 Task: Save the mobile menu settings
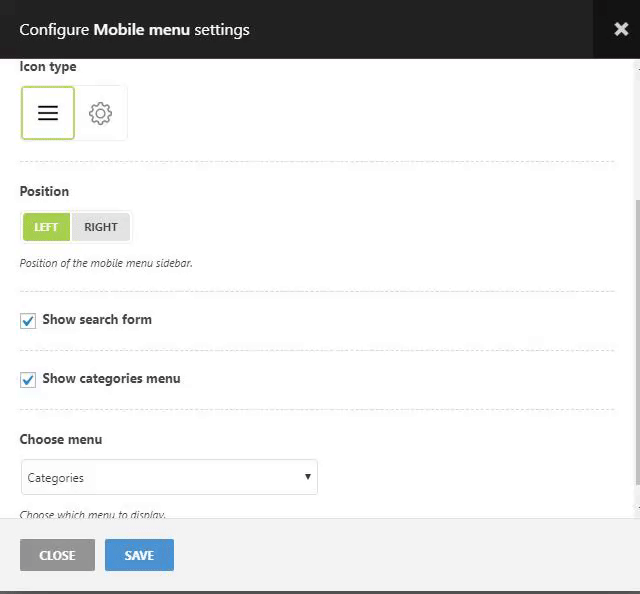pyautogui.click(x=139, y=555)
